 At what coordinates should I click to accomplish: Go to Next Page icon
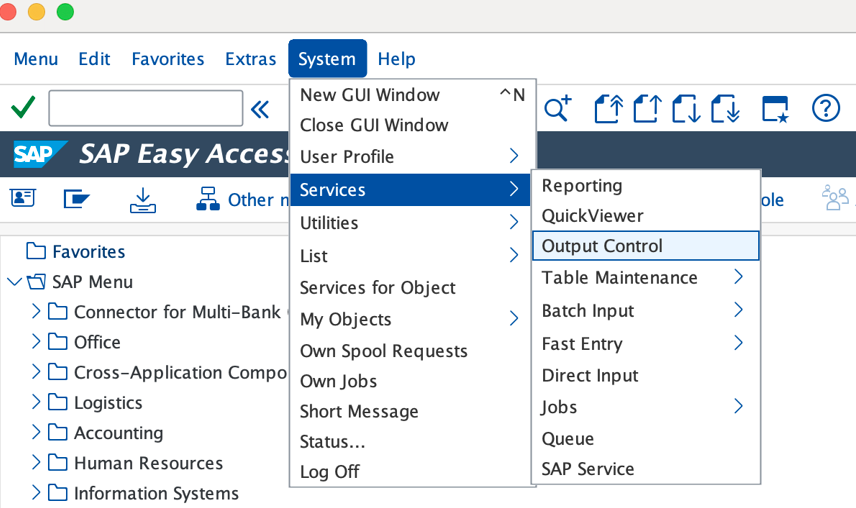point(686,108)
